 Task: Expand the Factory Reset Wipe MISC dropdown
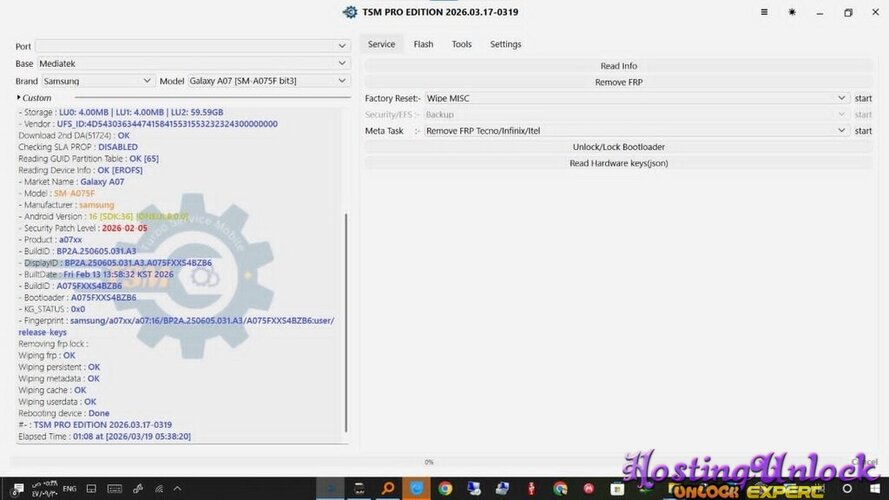point(841,98)
